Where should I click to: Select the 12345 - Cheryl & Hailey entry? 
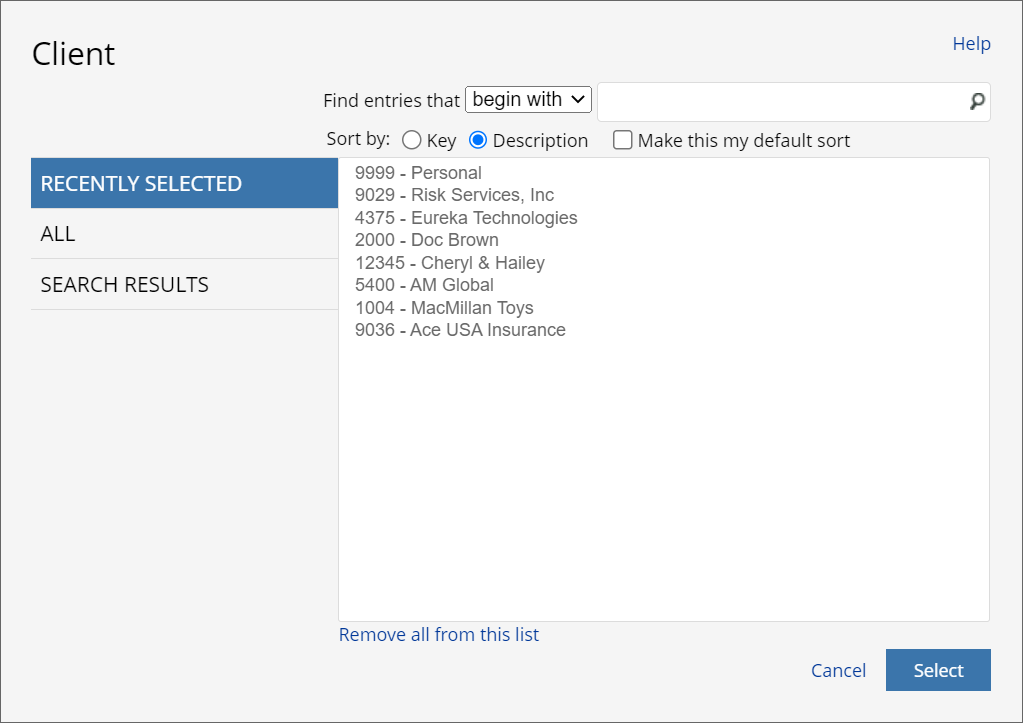(450, 262)
